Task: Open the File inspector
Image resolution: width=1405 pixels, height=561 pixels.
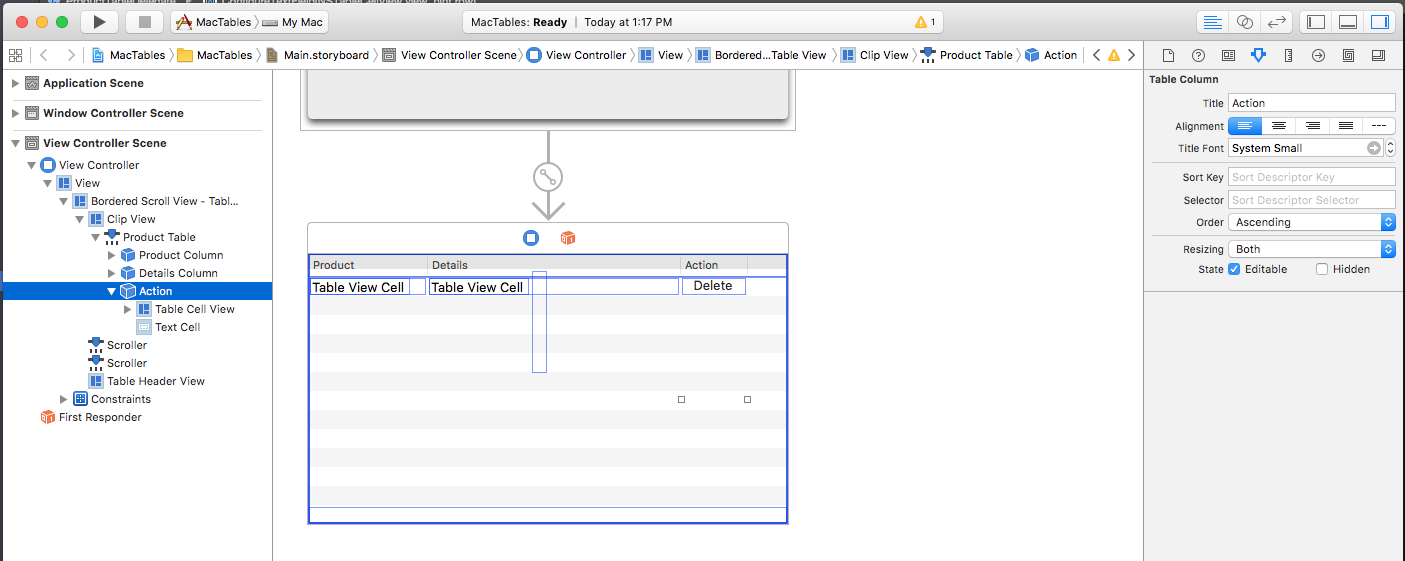Action: click(1168, 55)
